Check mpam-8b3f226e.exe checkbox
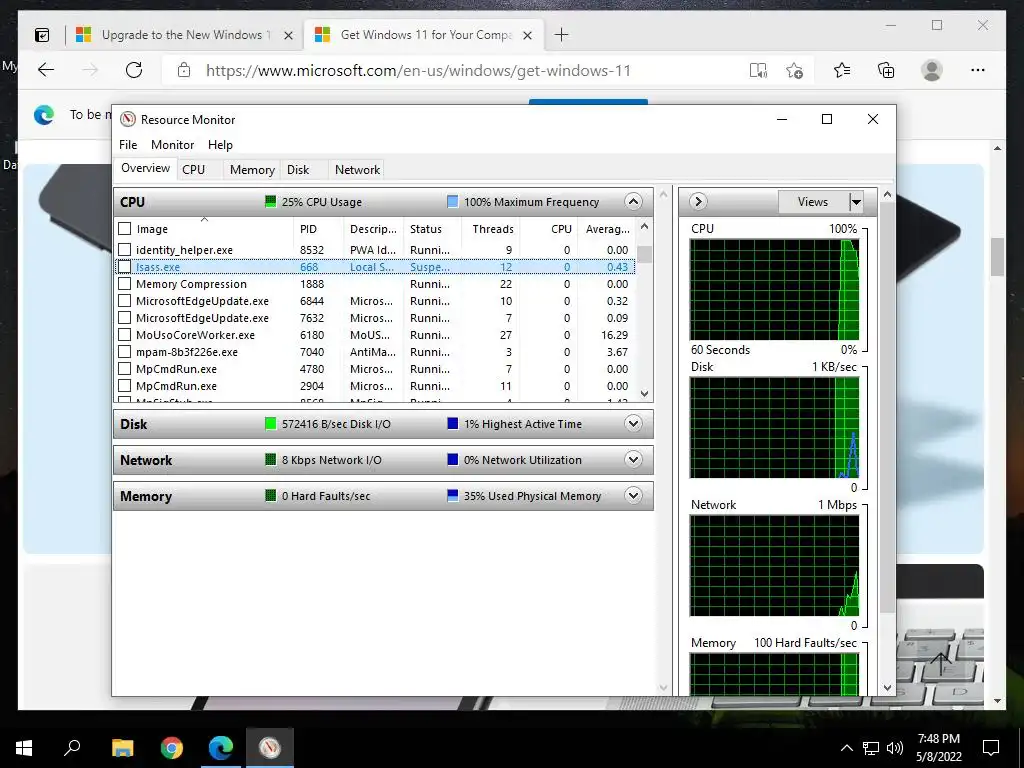The image size is (1024, 768). pyautogui.click(x=125, y=352)
